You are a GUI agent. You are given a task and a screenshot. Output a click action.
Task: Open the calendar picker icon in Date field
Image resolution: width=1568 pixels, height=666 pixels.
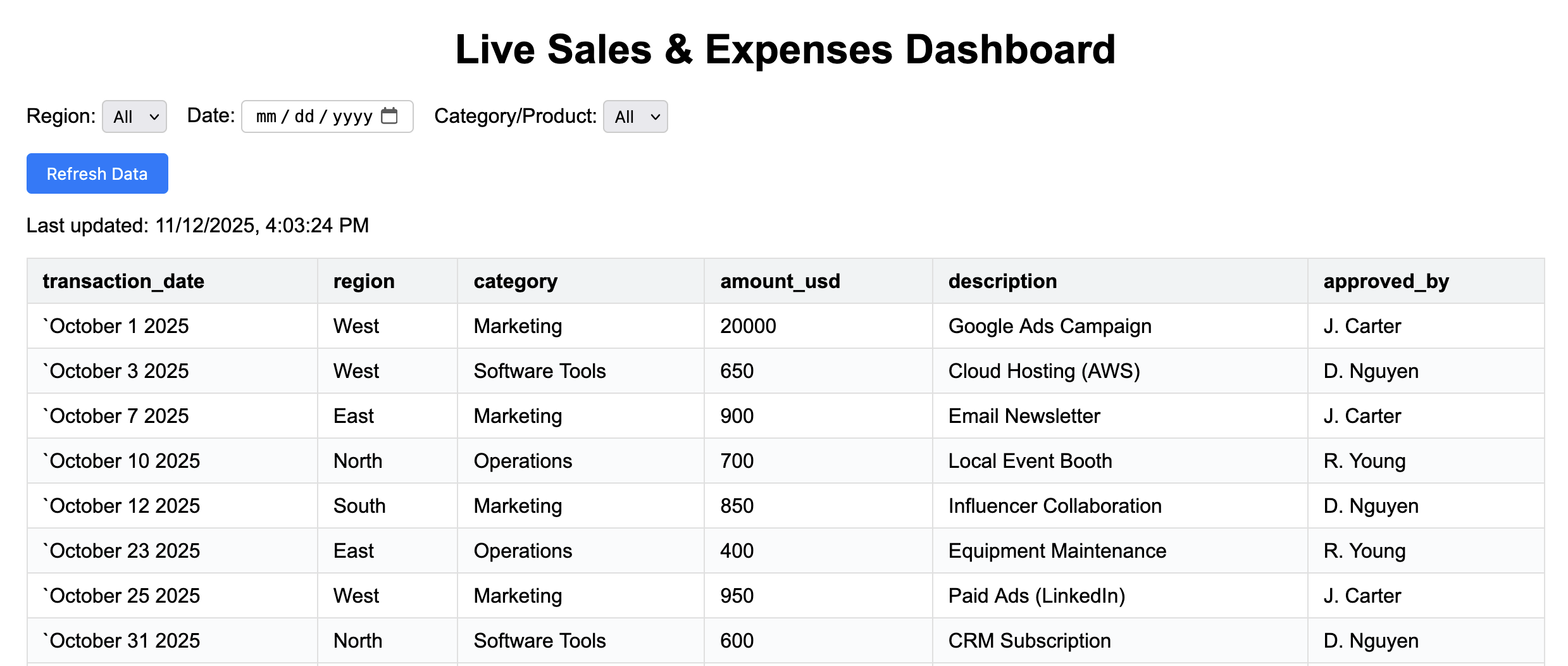390,116
